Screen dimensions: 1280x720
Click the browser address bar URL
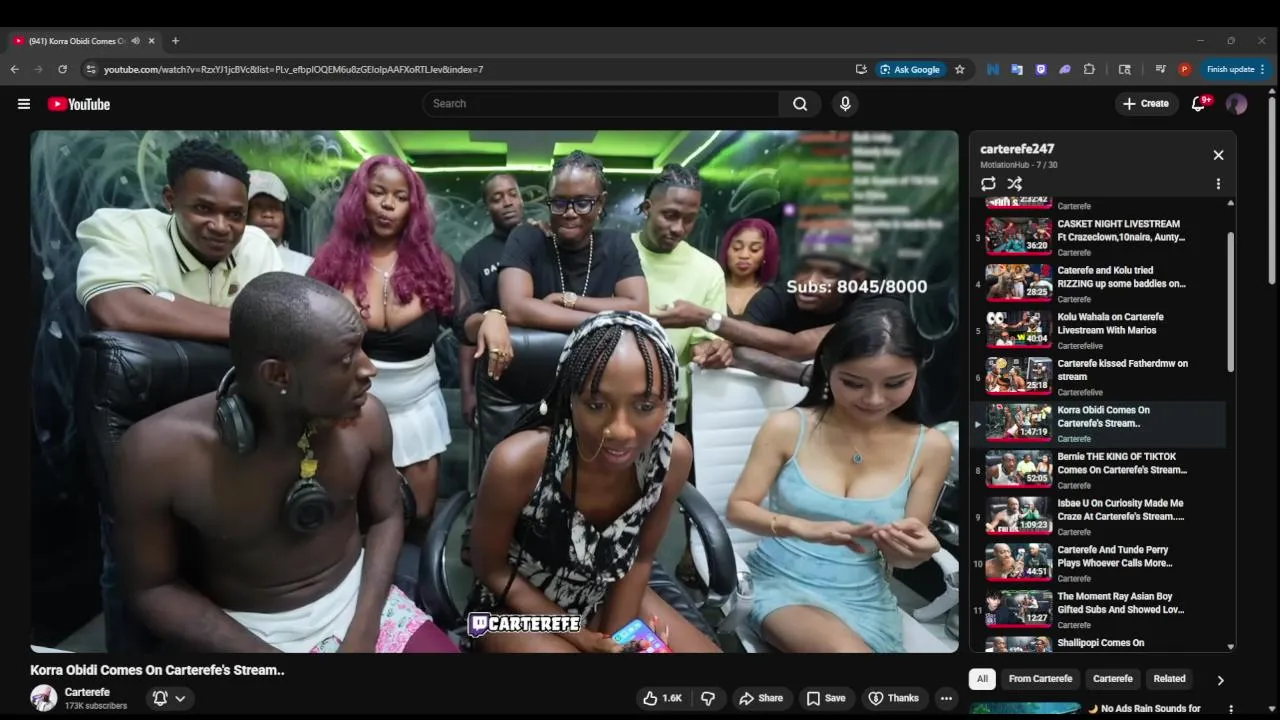293,69
